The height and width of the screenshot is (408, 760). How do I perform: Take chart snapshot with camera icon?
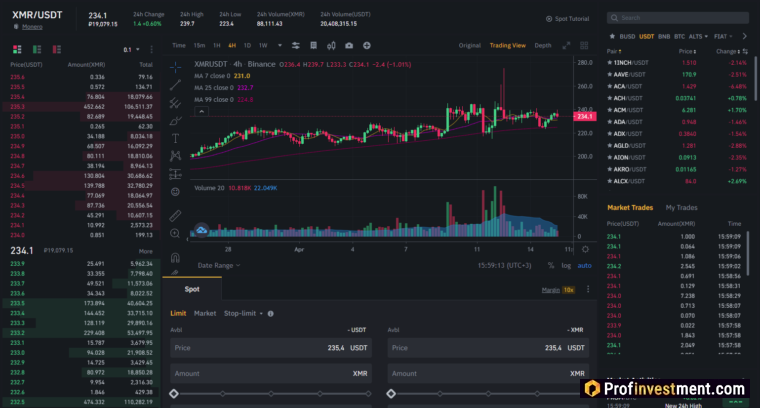click(349, 46)
